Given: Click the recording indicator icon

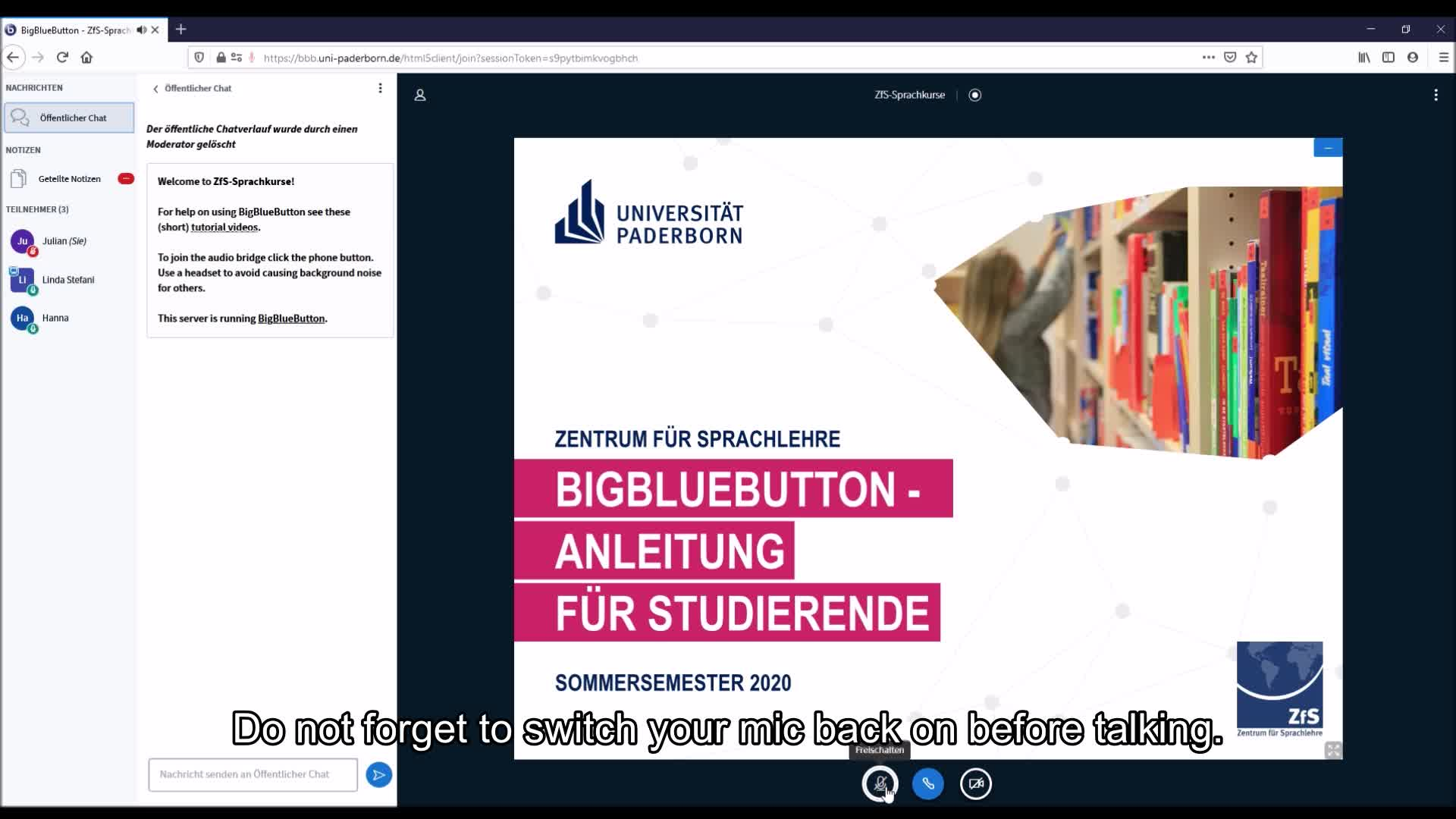Looking at the screenshot, I should (975, 95).
